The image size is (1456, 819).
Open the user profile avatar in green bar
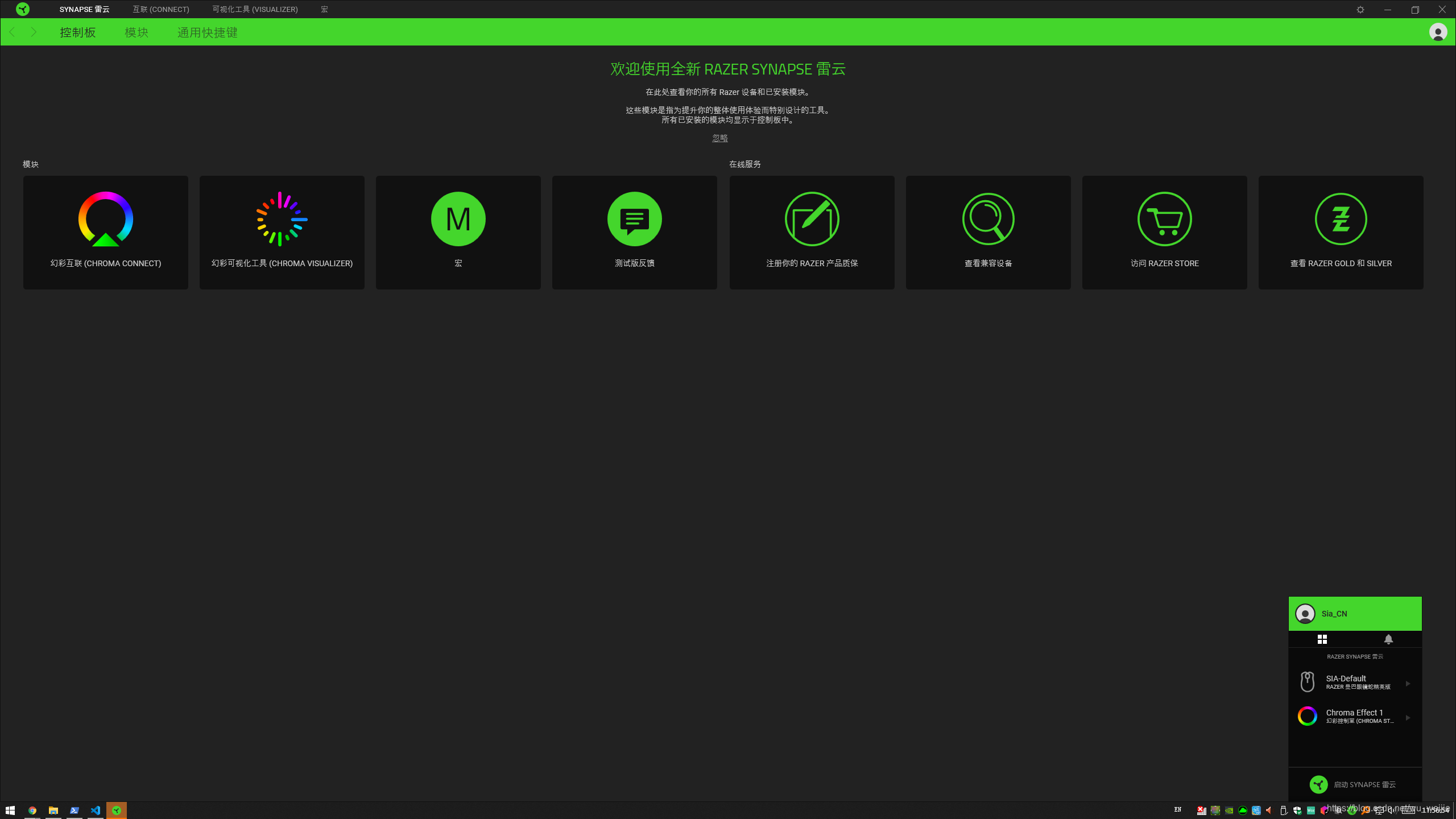click(1438, 32)
